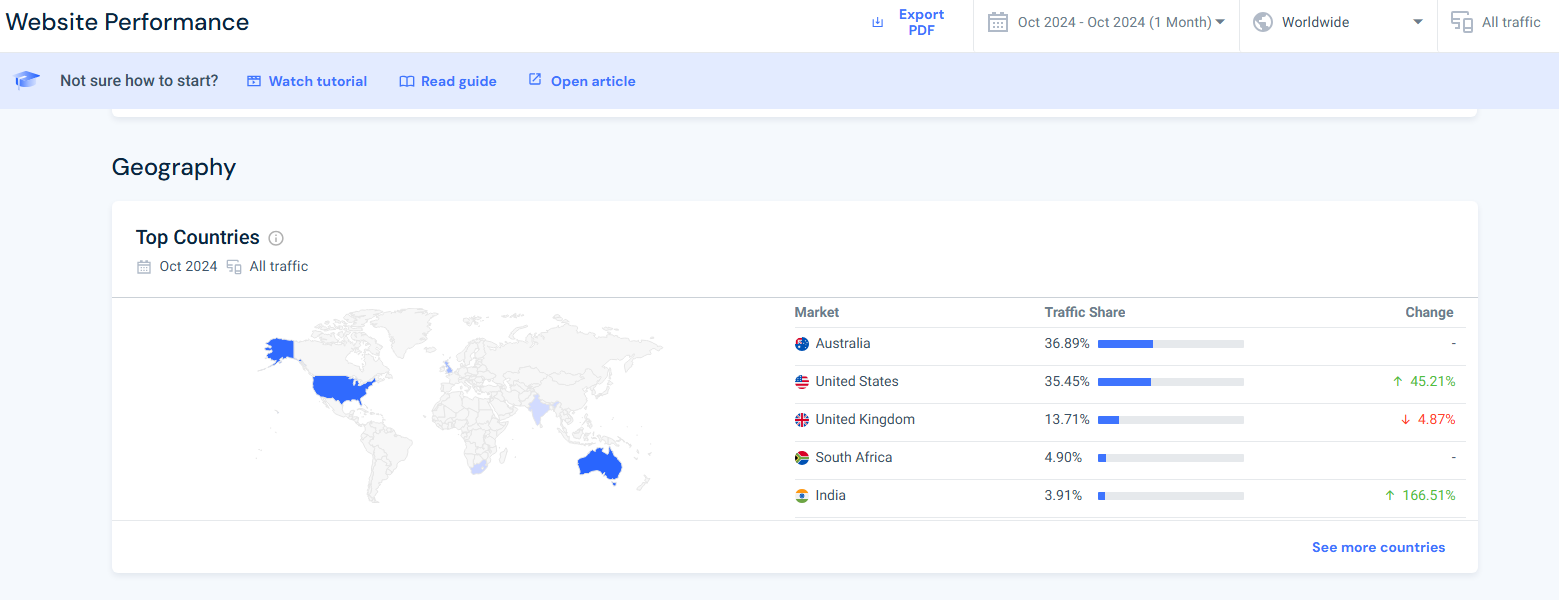Click the book icon beside Read guide

click(x=407, y=81)
